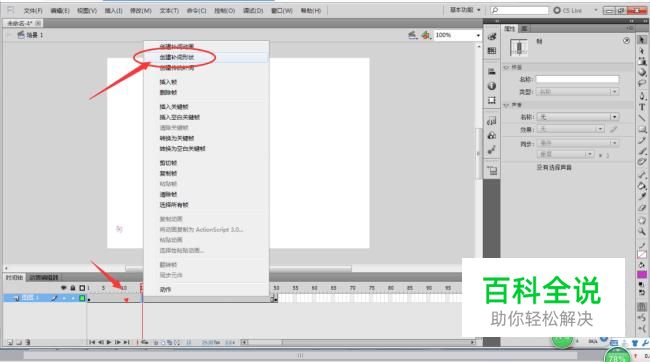Open the Info panel icon
Viewport: 650px width, 362px height.
[492, 86]
